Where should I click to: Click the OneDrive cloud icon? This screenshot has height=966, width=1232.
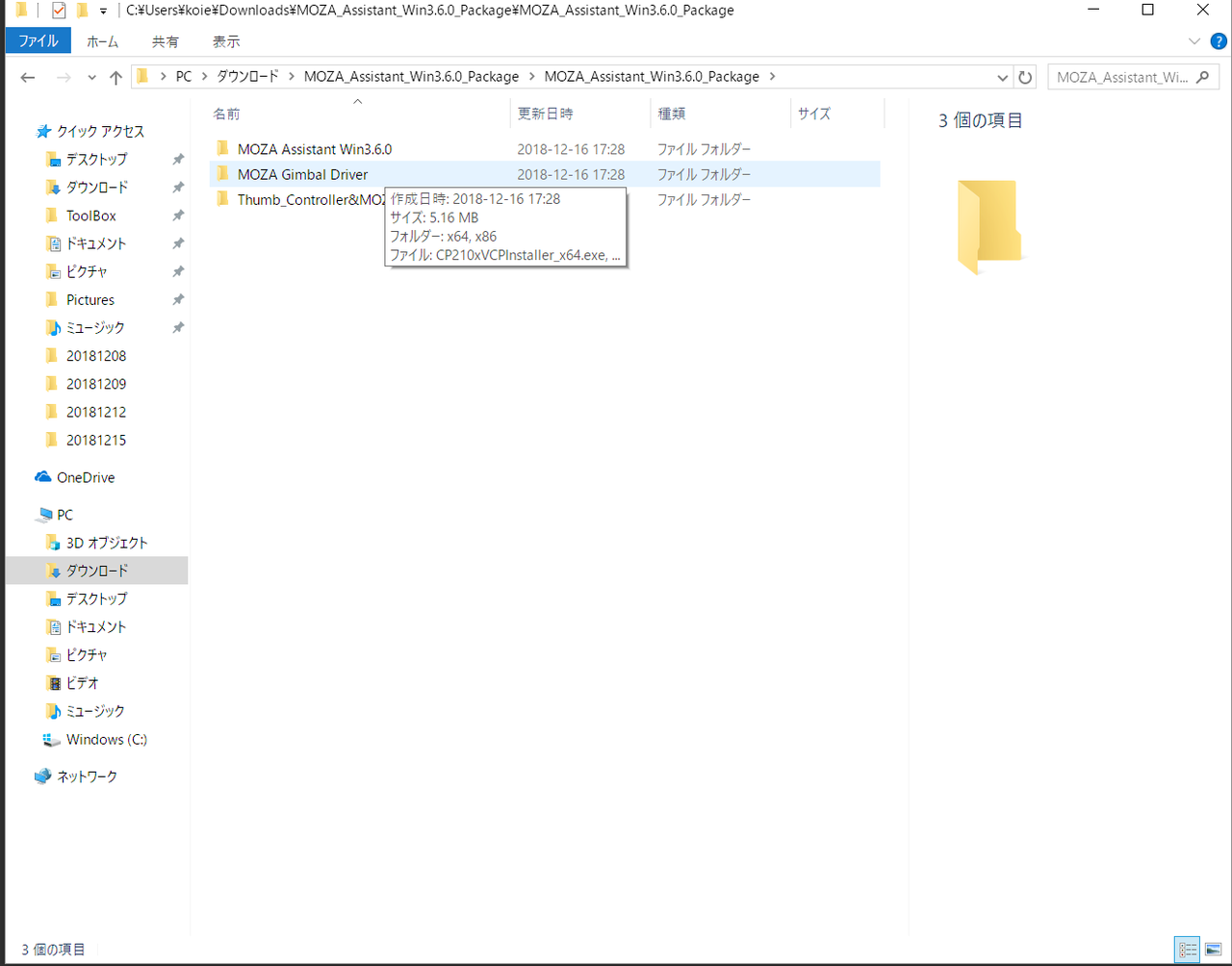coord(42,477)
